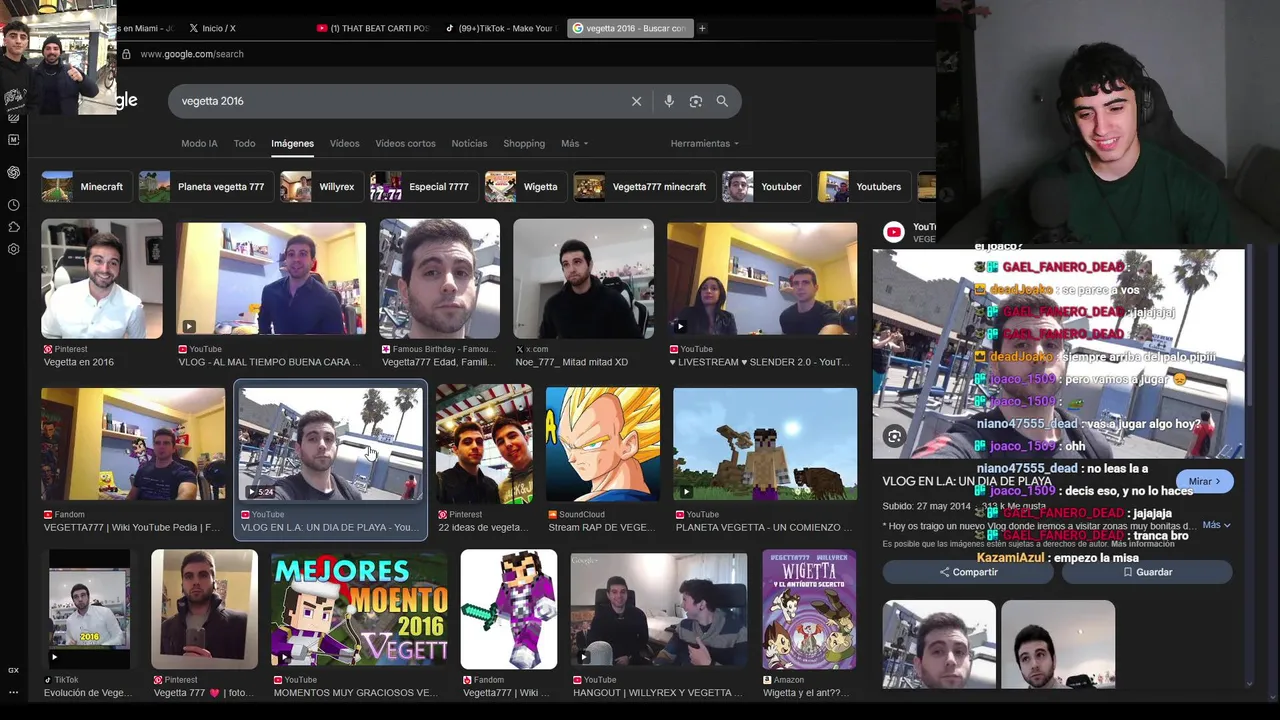Open PLANETA VEGETTA UN COMIENZO thumbnail
The image size is (1280, 720).
(x=765, y=444)
